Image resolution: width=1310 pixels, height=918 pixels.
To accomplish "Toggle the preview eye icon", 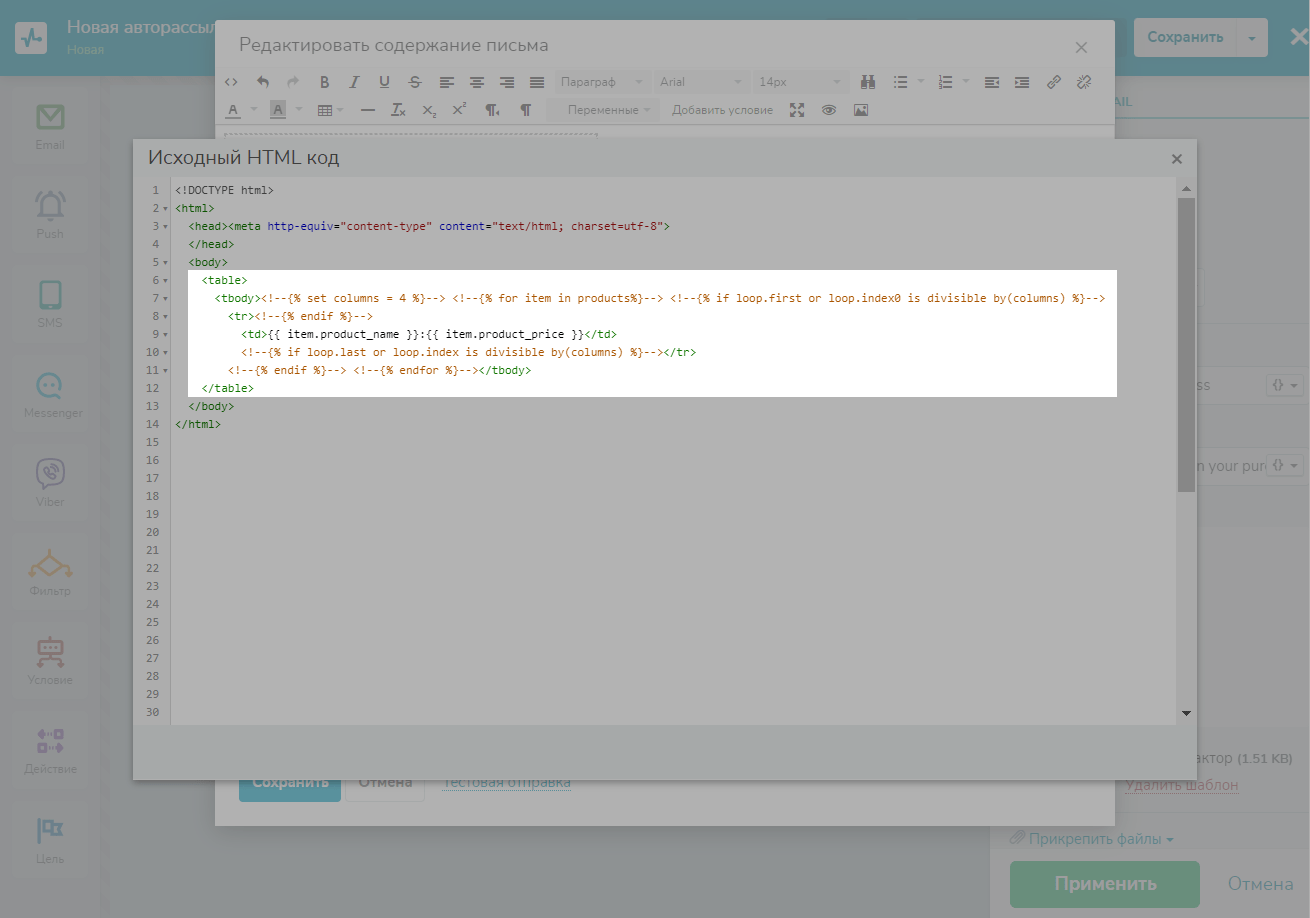I will (829, 110).
